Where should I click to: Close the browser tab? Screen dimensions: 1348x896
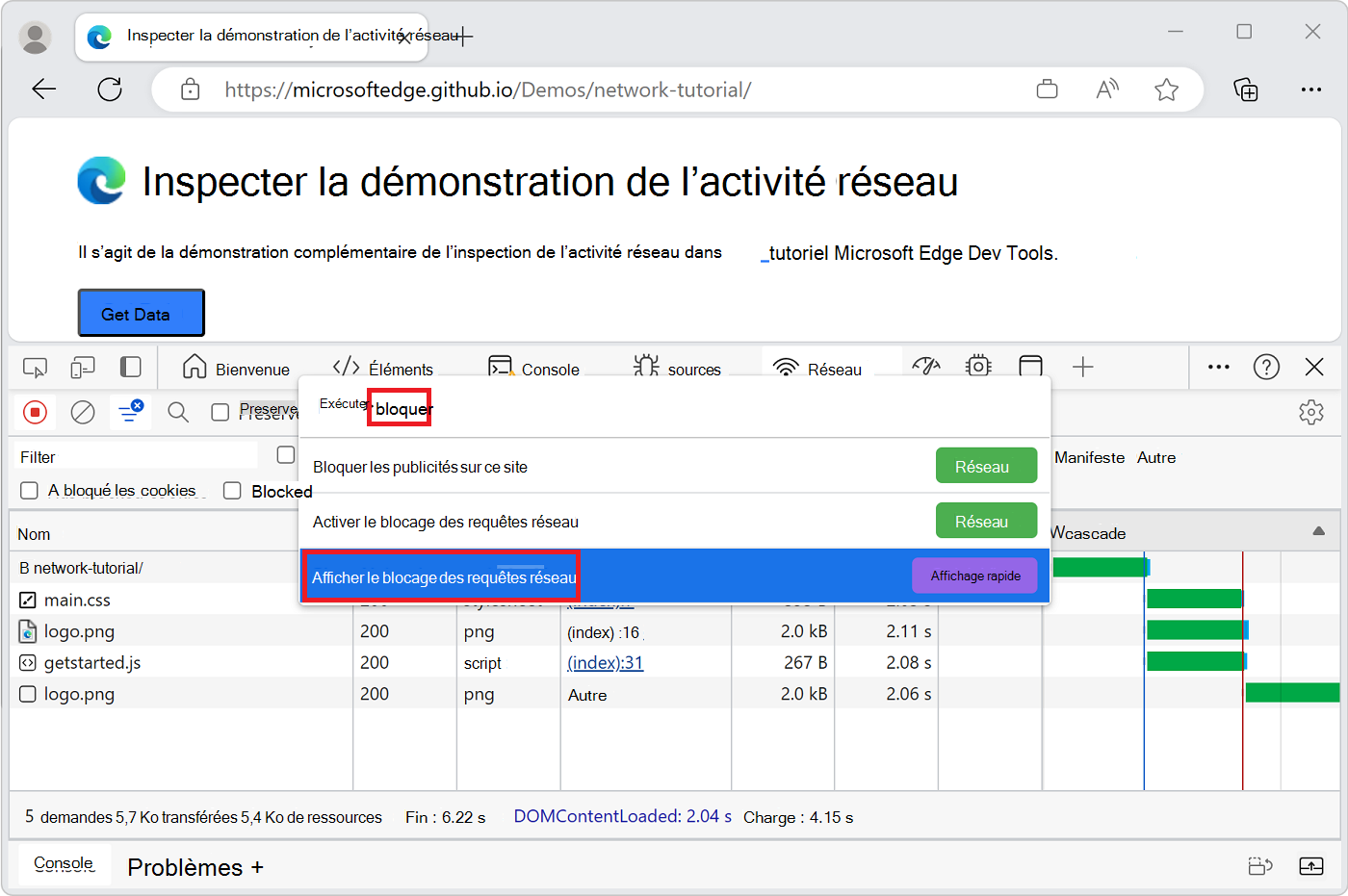[405, 37]
